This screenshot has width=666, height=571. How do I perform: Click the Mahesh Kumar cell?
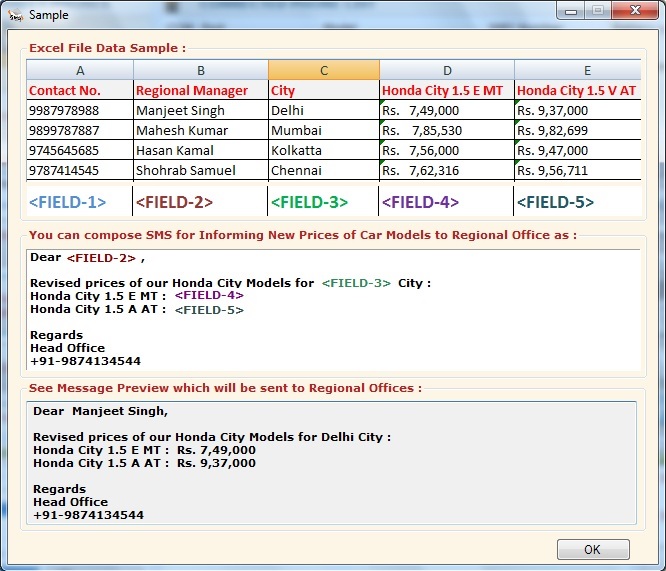point(201,130)
